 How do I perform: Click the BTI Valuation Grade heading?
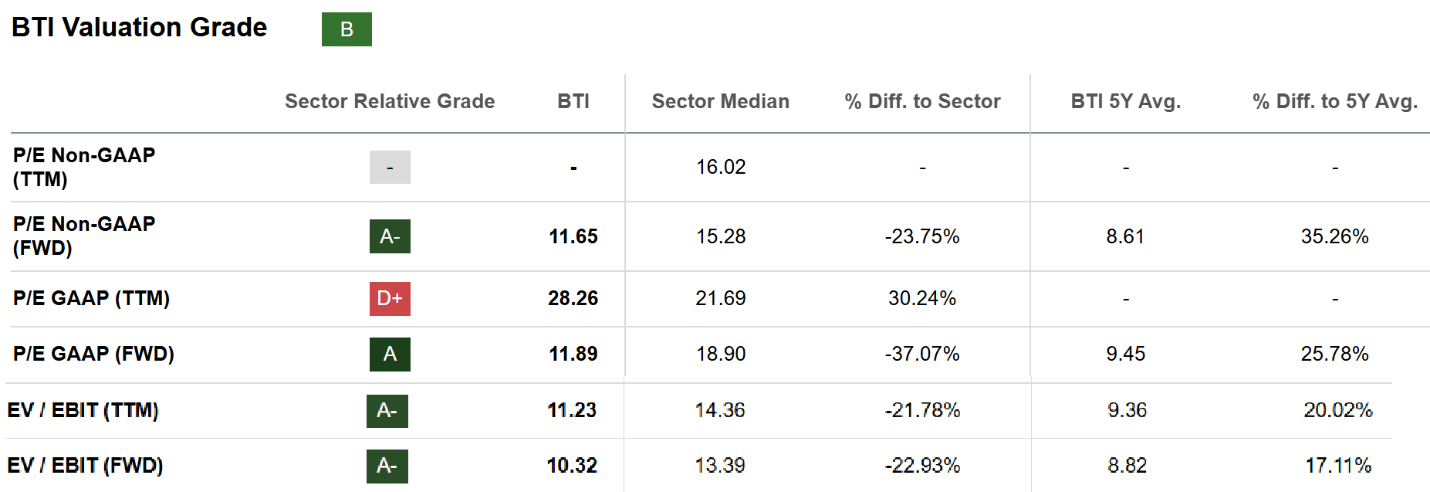[x=139, y=28]
